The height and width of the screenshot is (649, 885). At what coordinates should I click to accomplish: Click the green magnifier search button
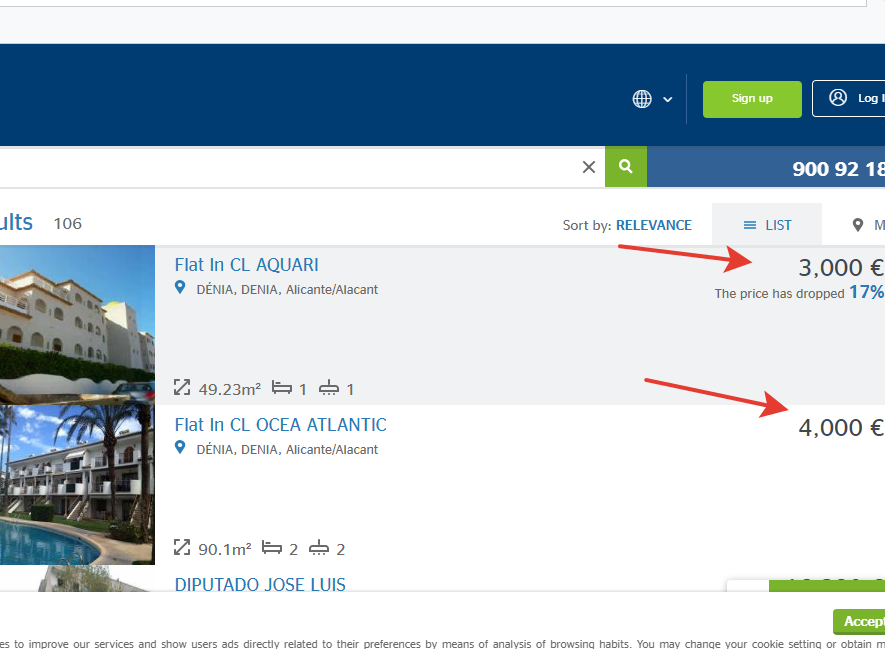(x=626, y=166)
